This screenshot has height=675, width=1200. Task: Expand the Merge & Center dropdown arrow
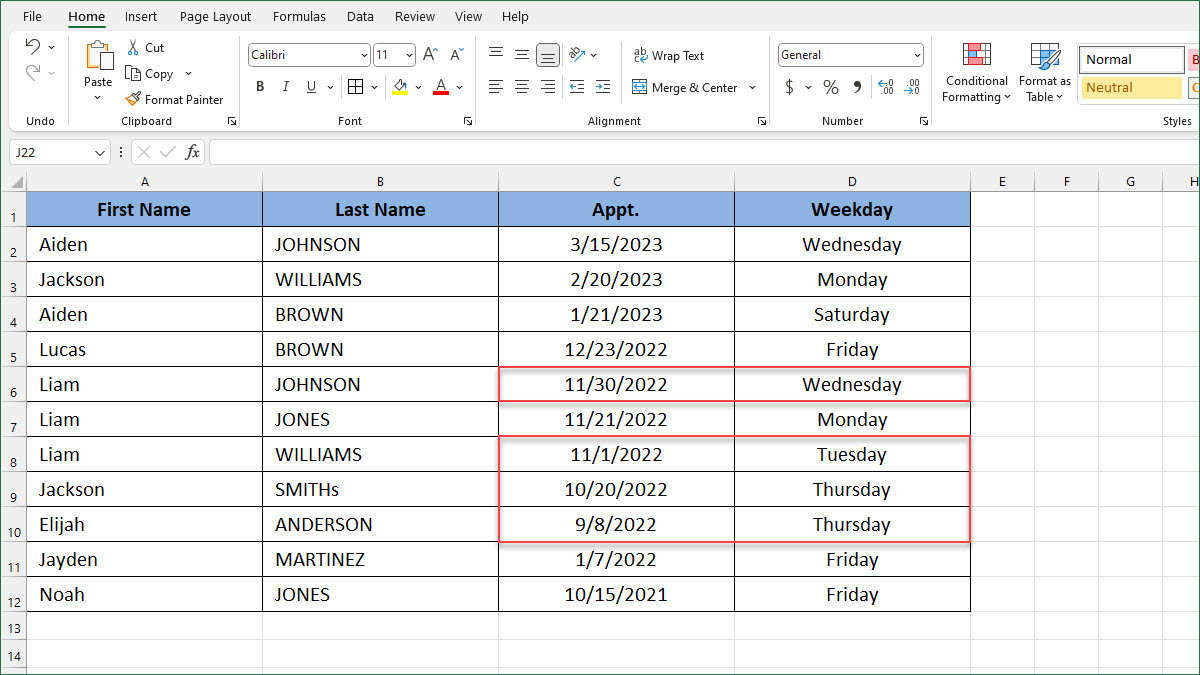(x=752, y=88)
